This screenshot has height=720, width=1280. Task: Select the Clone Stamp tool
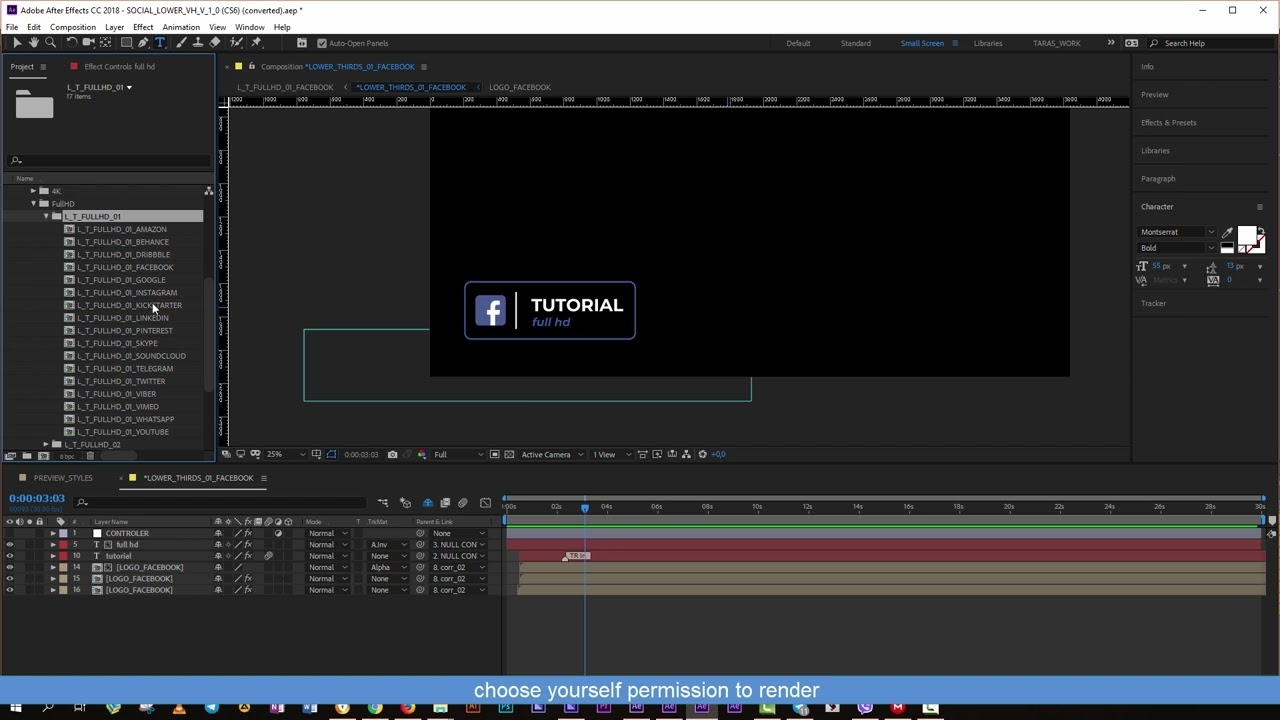point(197,43)
